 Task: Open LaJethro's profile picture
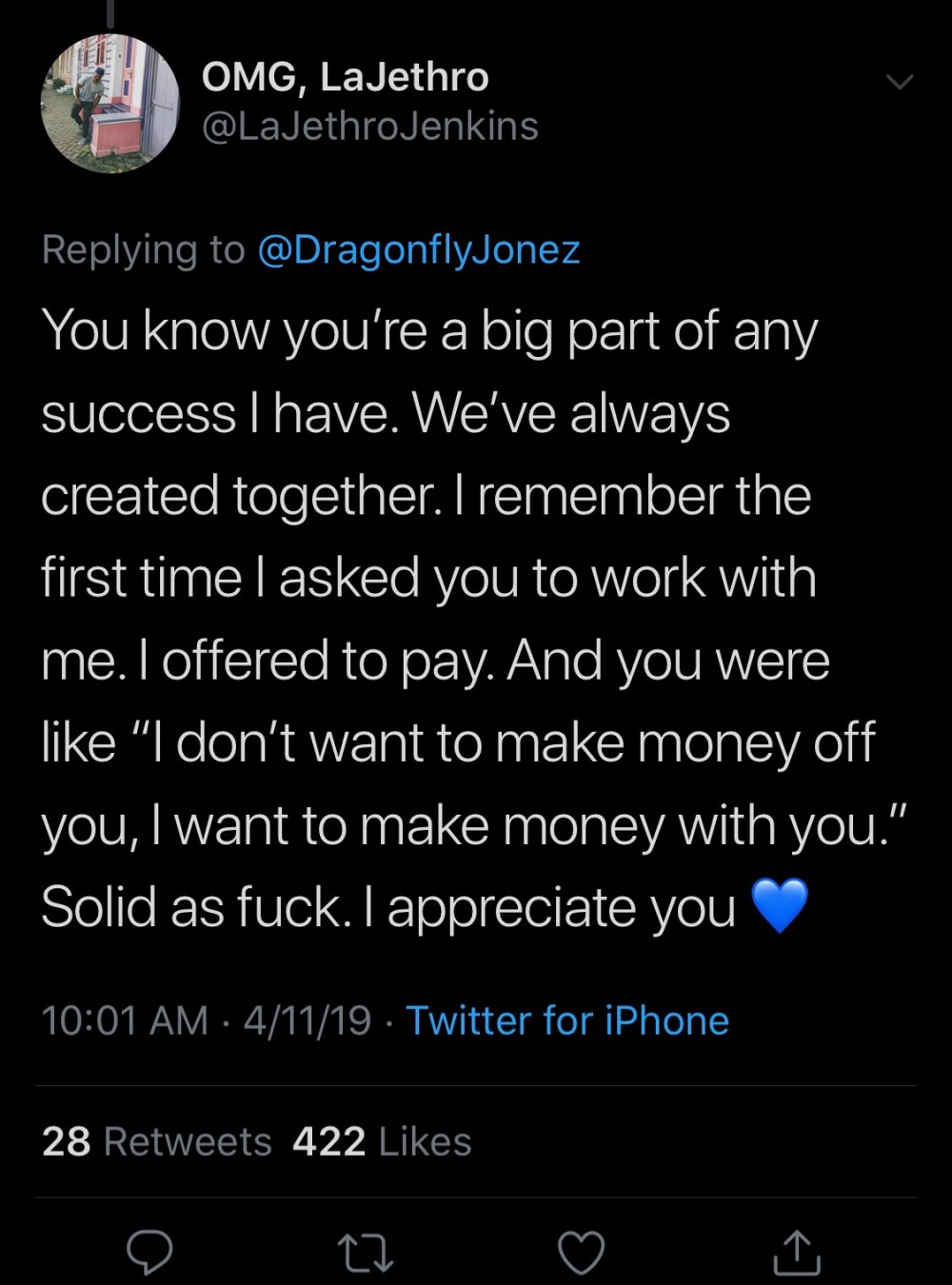click(x=109, y=103)
